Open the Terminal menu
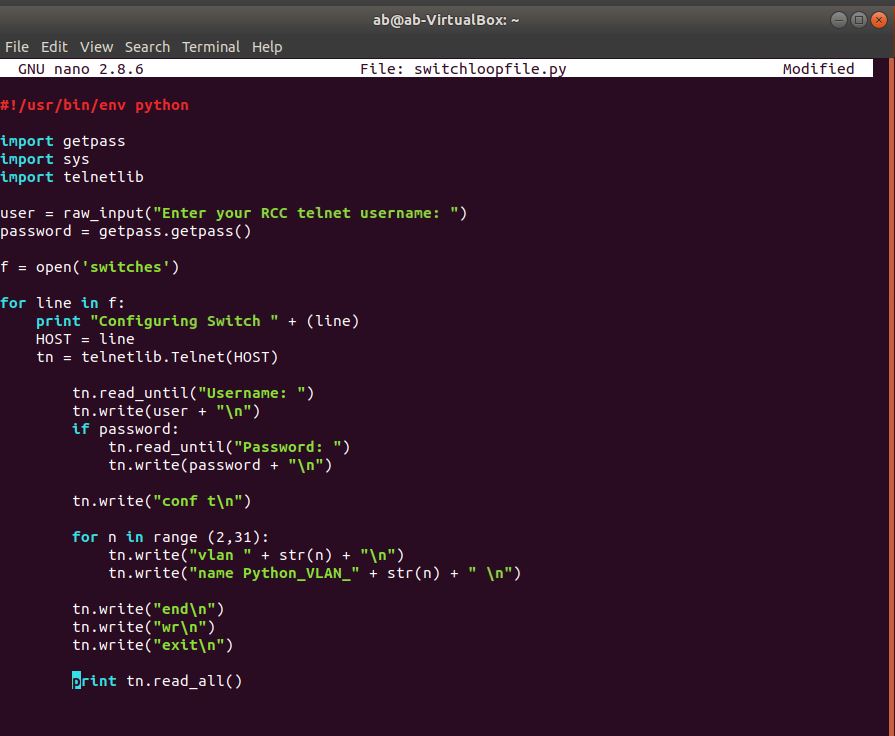This screenshot has width=895, height=736. tap(211, 47)
